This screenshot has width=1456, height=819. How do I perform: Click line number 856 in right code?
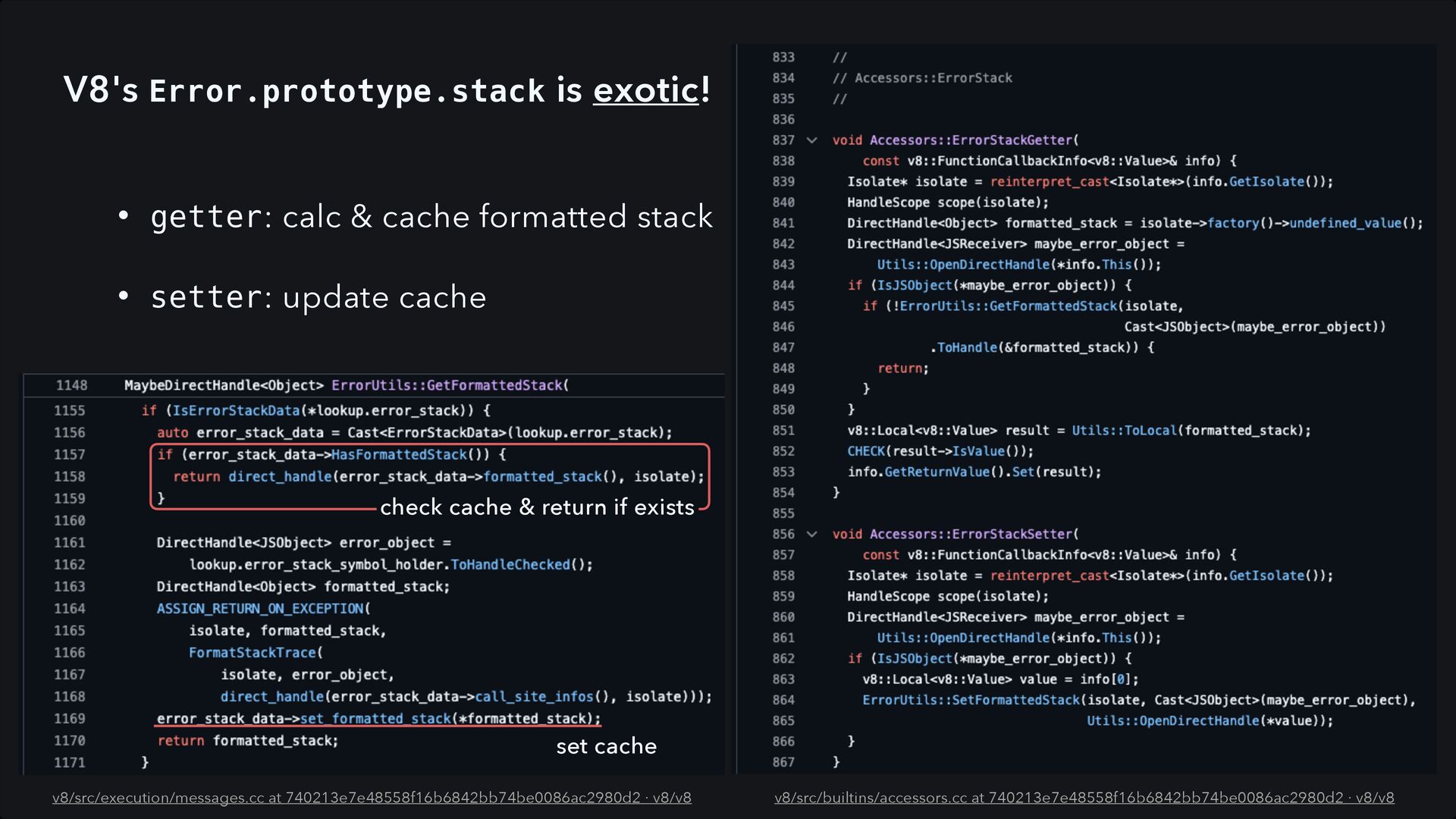pyautogui.click(x=783, y=534)
